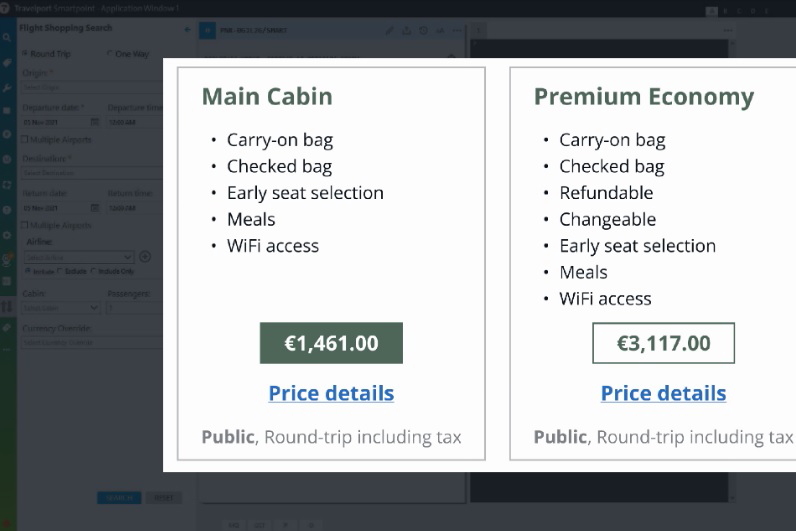Choose the Premium Economy €3,117.00 fare button
Image resolution: width=796 pixels, height=531 pixels.
tap(663, 343)
